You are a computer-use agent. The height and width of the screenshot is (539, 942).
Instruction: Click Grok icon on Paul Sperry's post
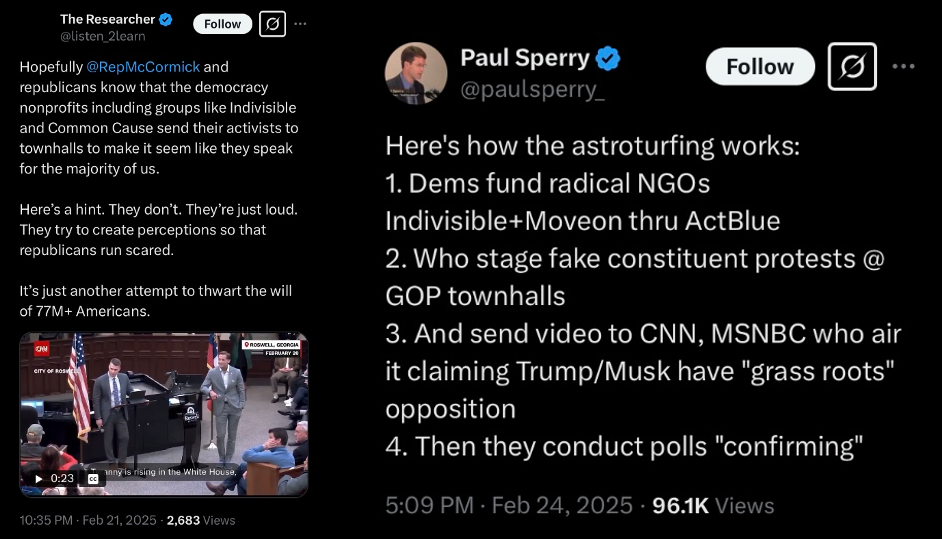(x=852, y=68)
